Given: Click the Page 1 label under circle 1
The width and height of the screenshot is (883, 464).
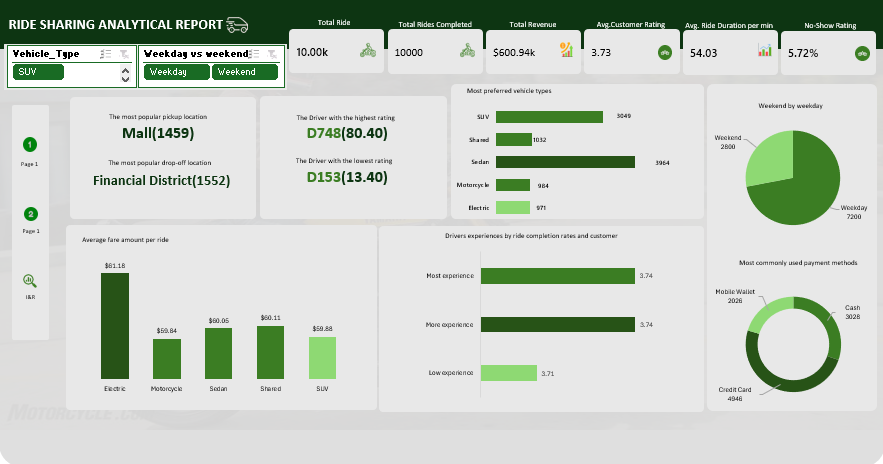Looking at the screenshot, I should click(29, 164).
